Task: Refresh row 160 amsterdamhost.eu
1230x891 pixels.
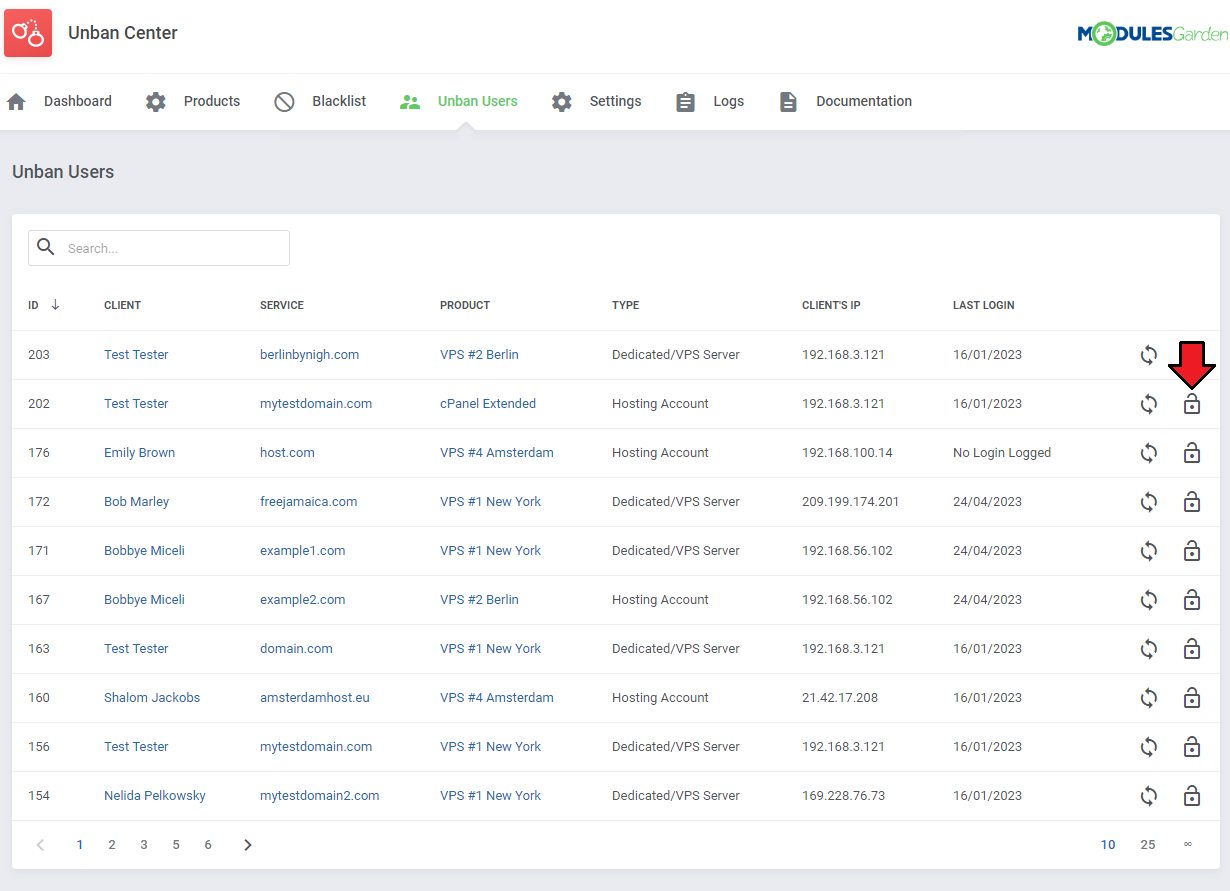Action: pos(1149,698)
